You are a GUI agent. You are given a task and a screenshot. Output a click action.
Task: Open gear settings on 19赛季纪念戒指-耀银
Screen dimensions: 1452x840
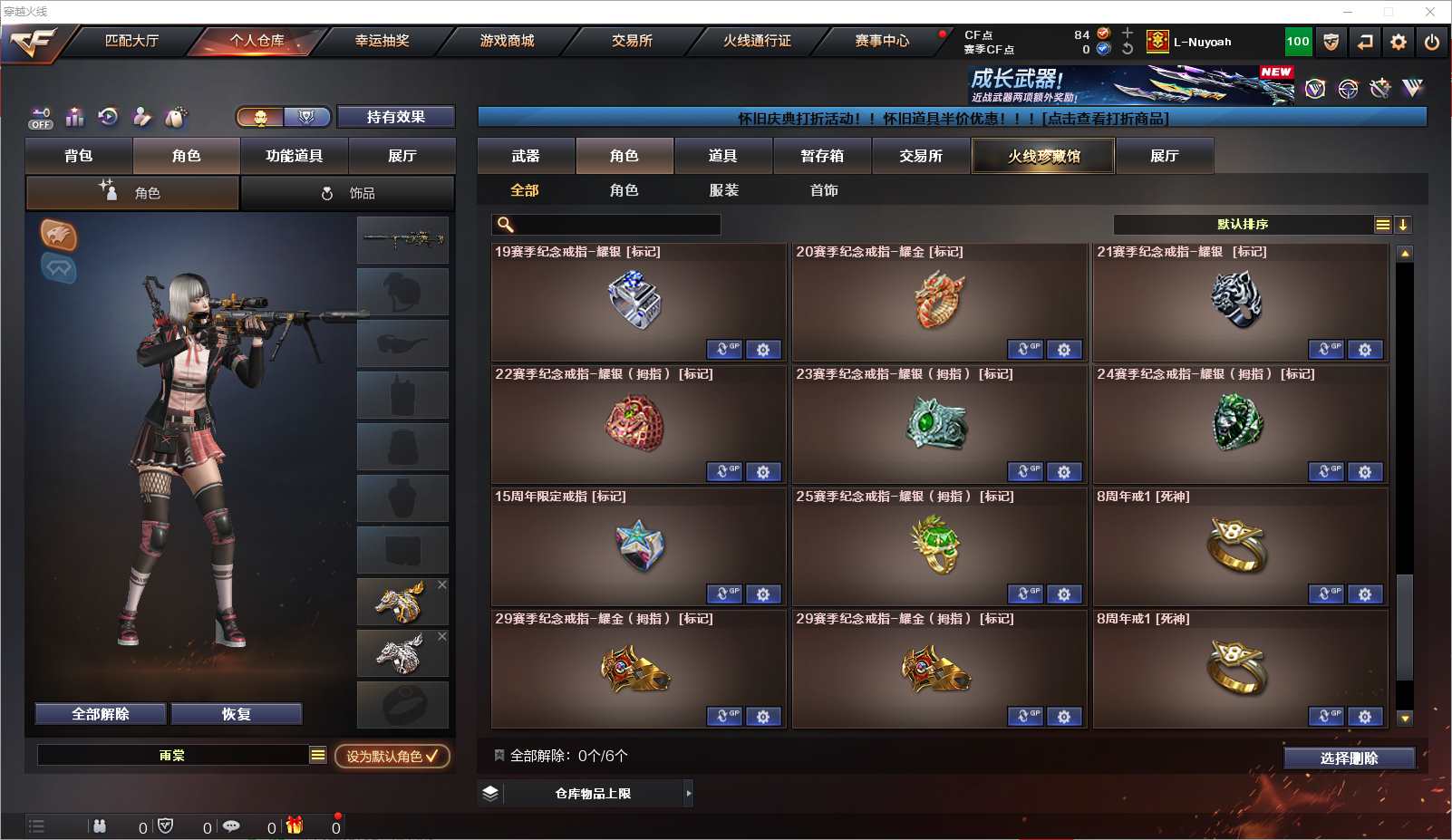click(763, 350)
